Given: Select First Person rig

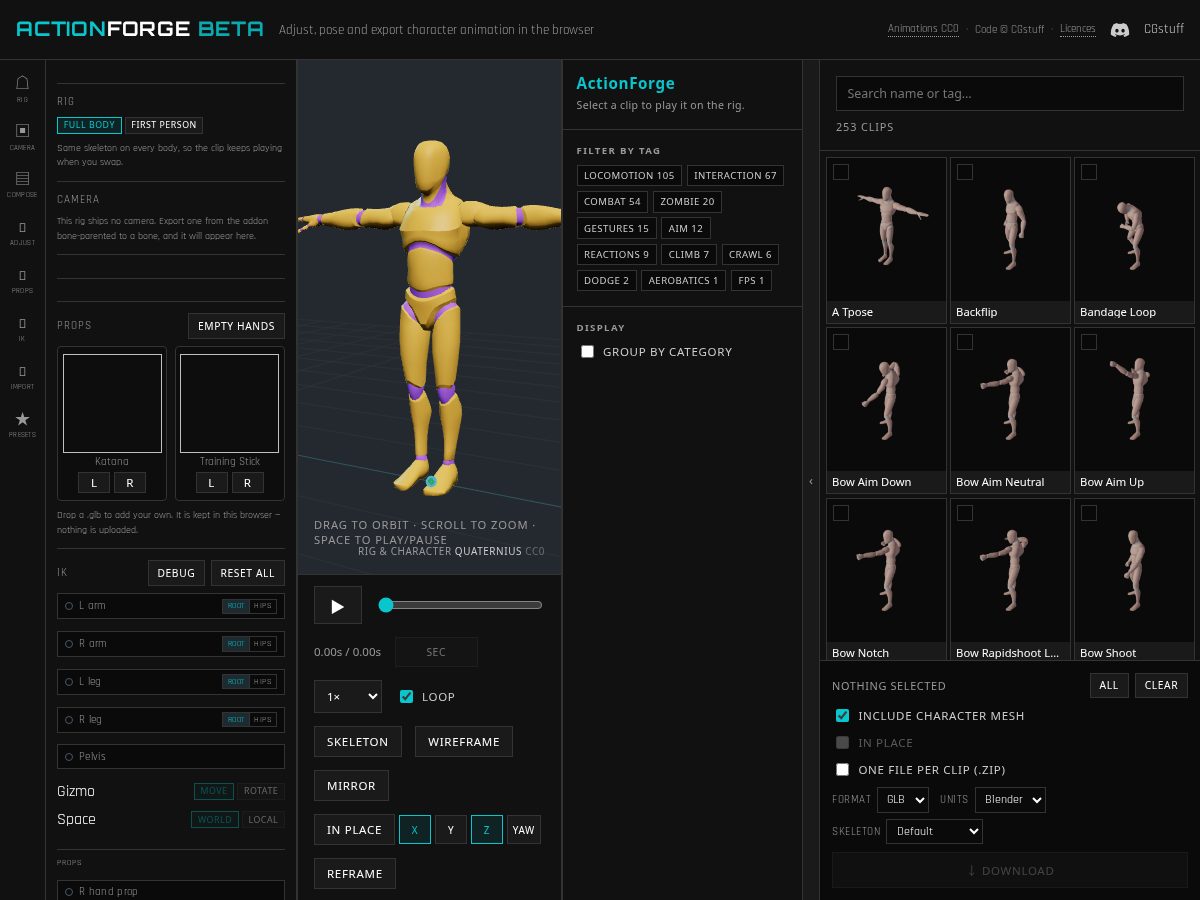Looking at the screenshot, I should (x=164, y=125).
